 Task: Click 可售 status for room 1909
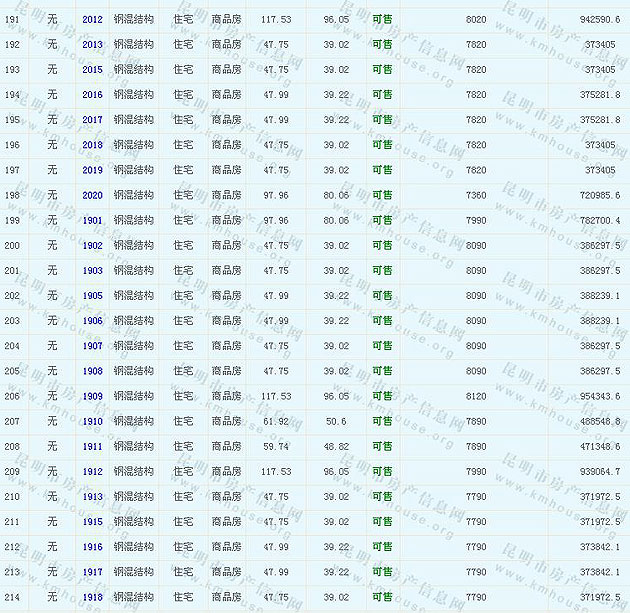(382, 396)
